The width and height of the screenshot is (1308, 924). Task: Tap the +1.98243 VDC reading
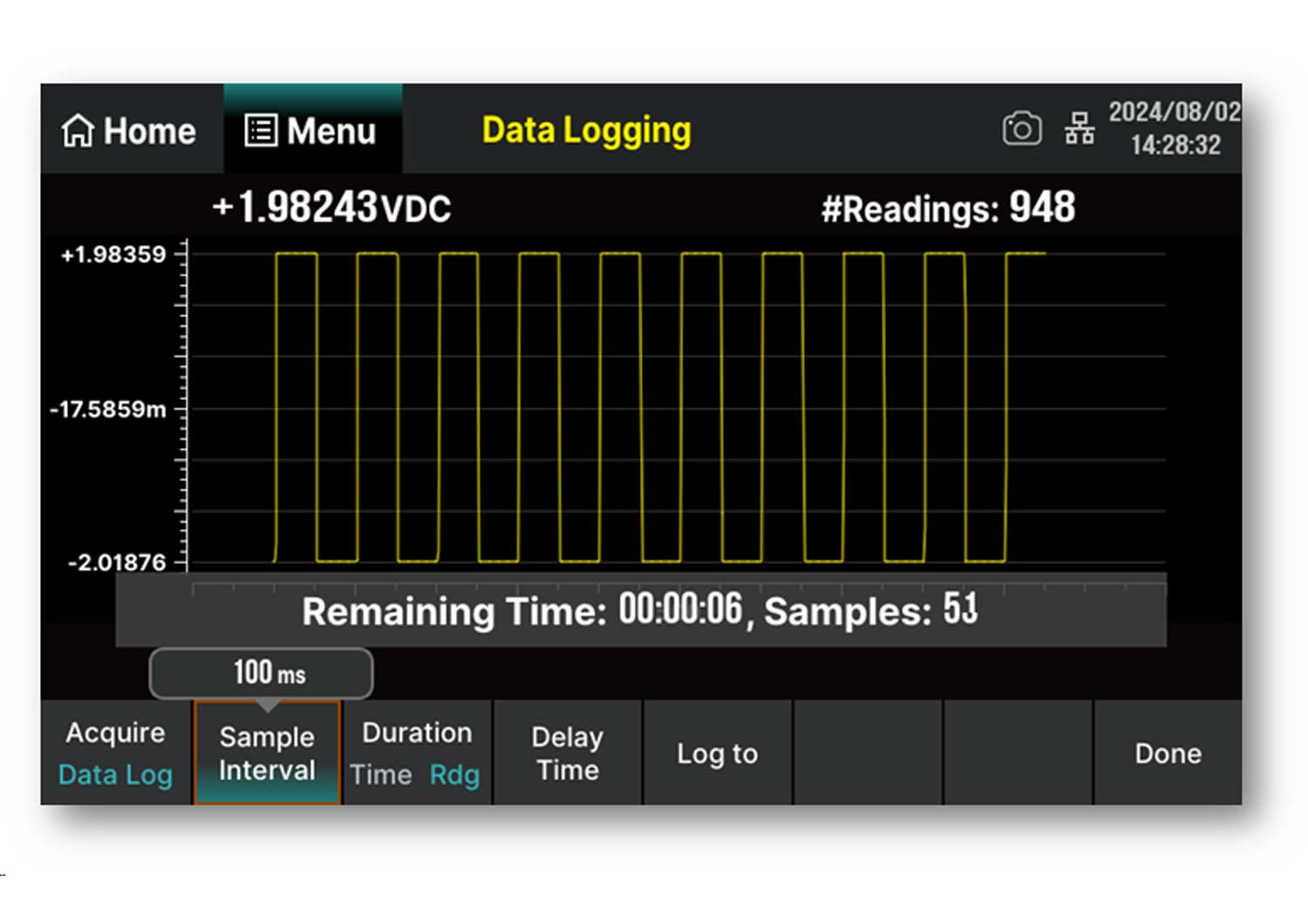coord(332,207)
